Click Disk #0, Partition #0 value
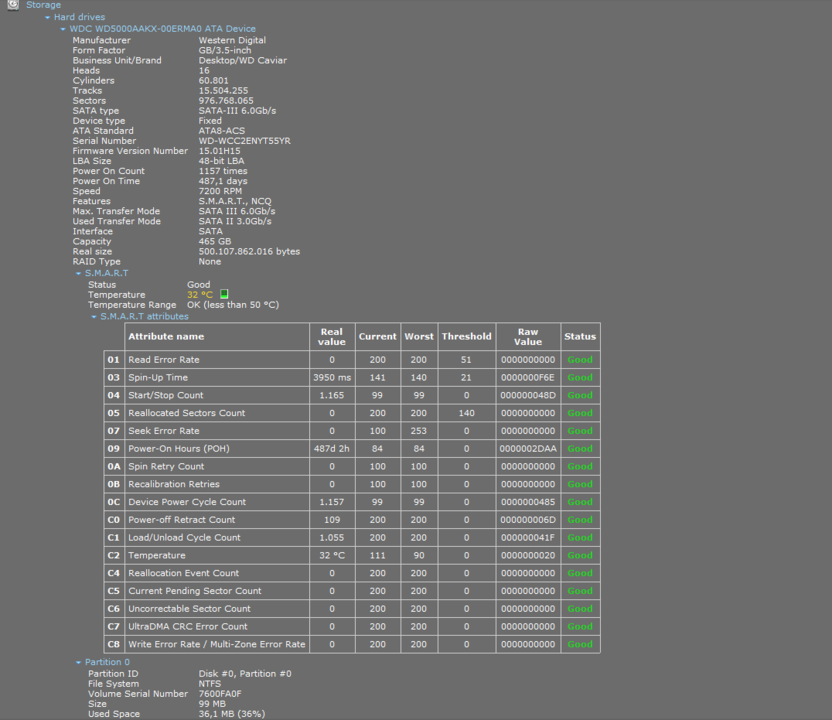The image size is (832, 720). coord(245,674)
